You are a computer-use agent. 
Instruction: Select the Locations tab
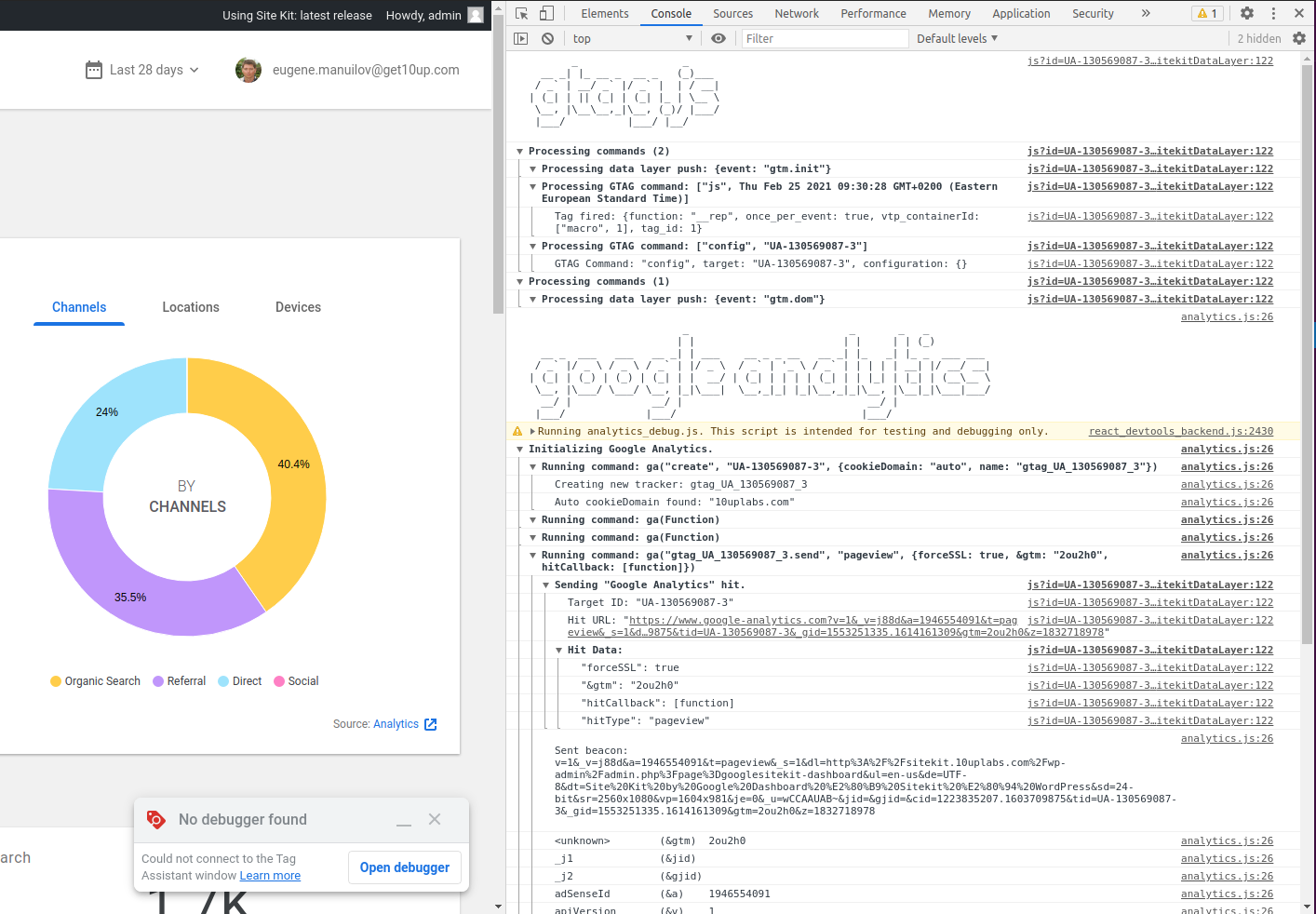pyautogui.click(x=191, y=307)
